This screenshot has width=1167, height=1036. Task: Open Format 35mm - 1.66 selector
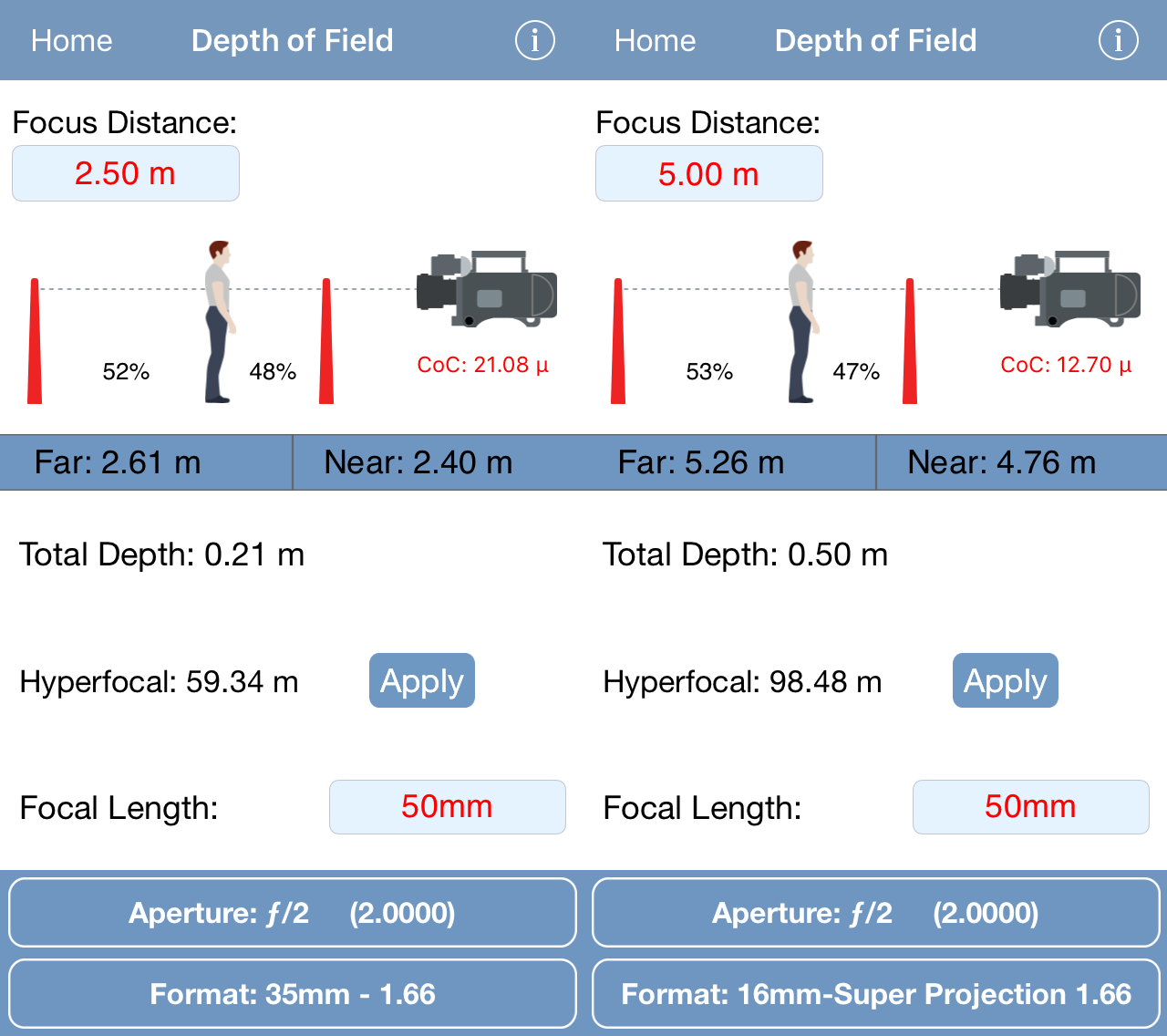(x=293, y=993)
